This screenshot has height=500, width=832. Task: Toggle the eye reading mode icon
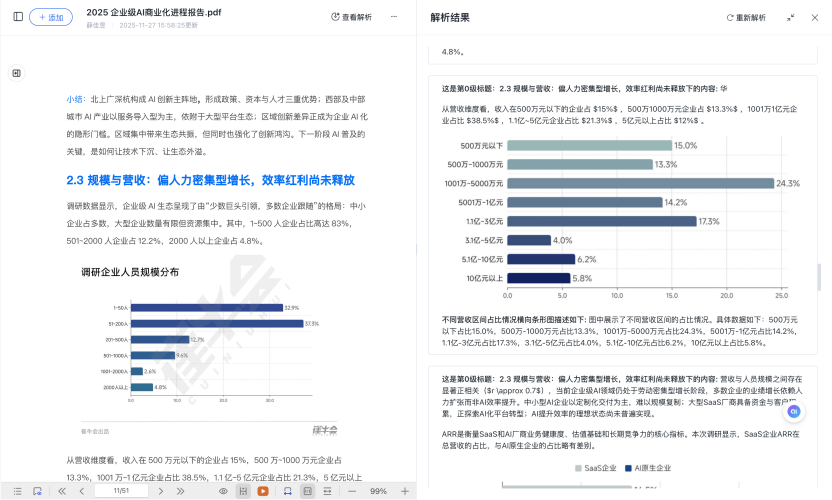tap(223, 491)
